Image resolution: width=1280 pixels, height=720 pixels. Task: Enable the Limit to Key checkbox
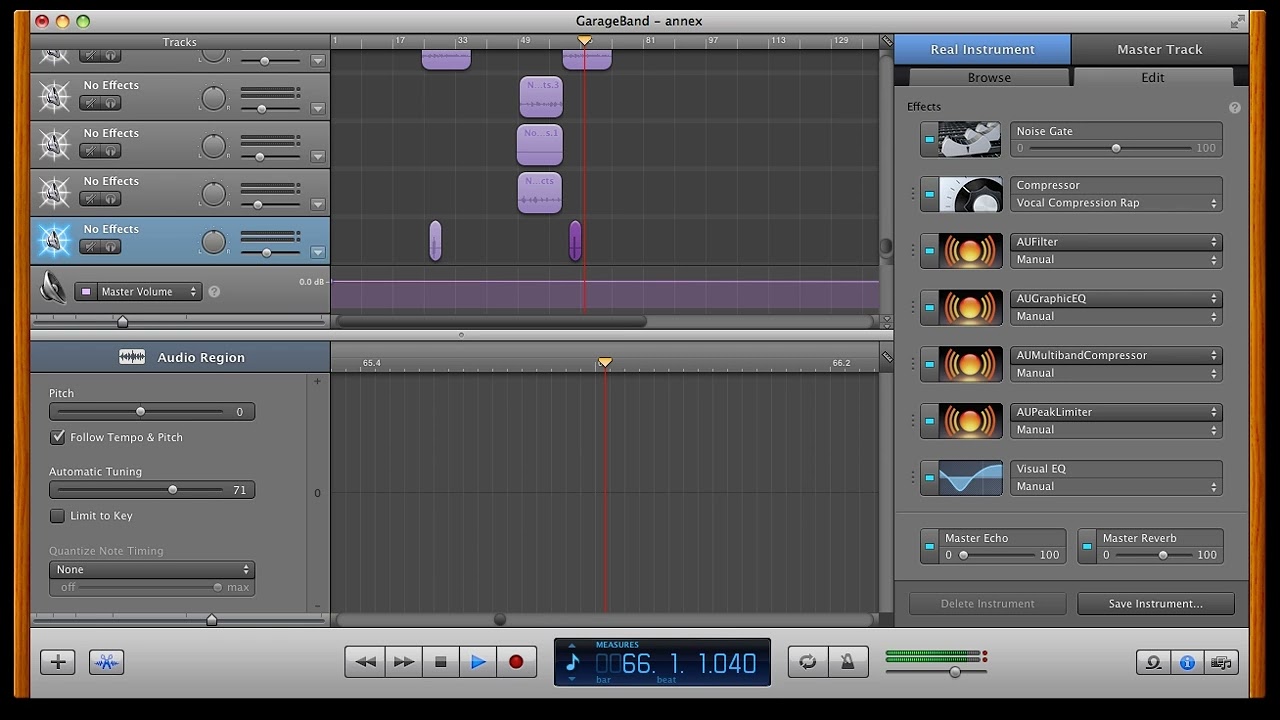pos(58,516)
